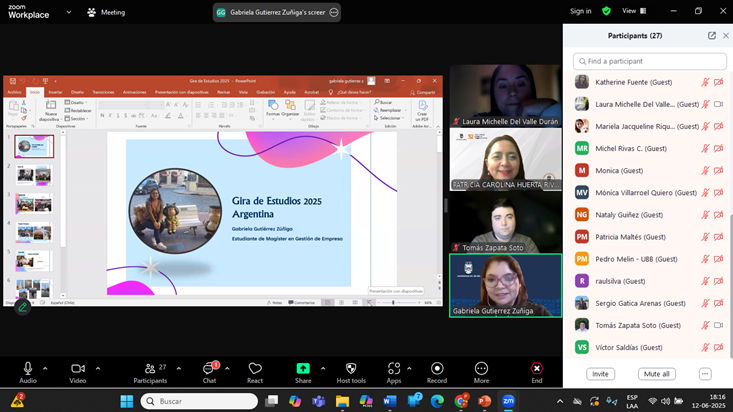Expand the Video options arrow

(x=98, y=369)
